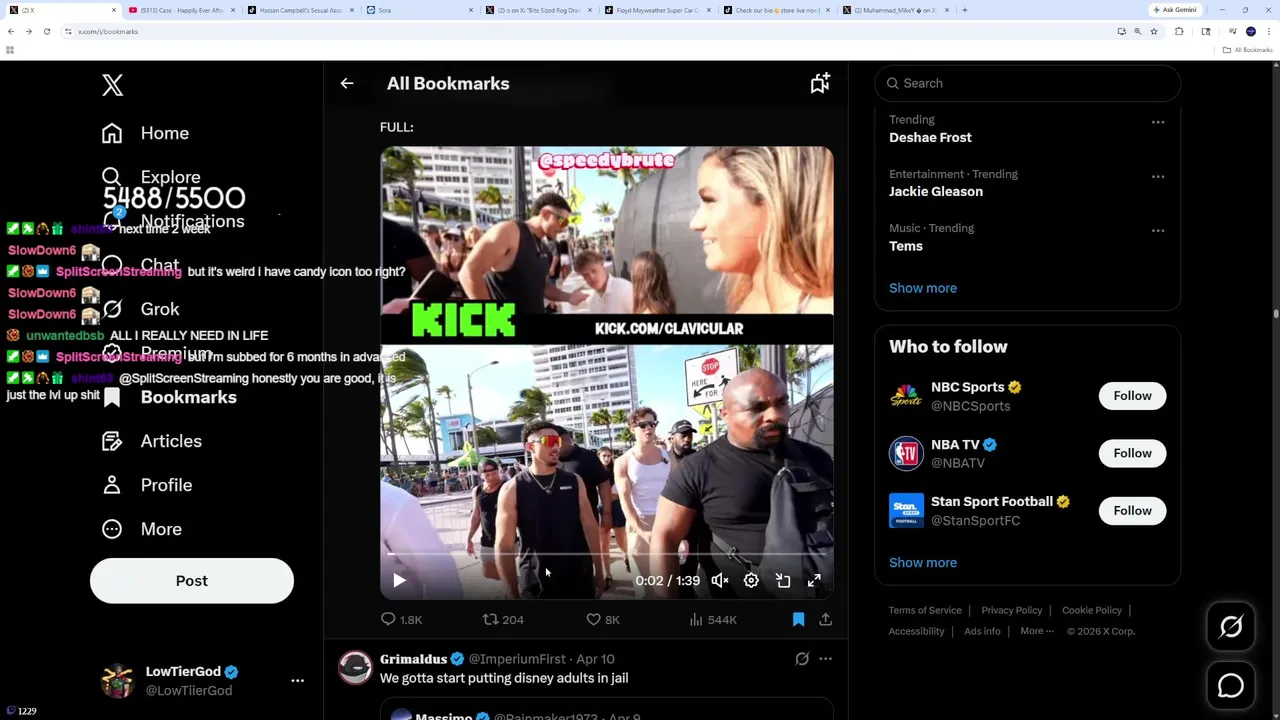Follow Stan Sport Football
The width and height of the screenshot is (1280, 720).
(1132, 511)
